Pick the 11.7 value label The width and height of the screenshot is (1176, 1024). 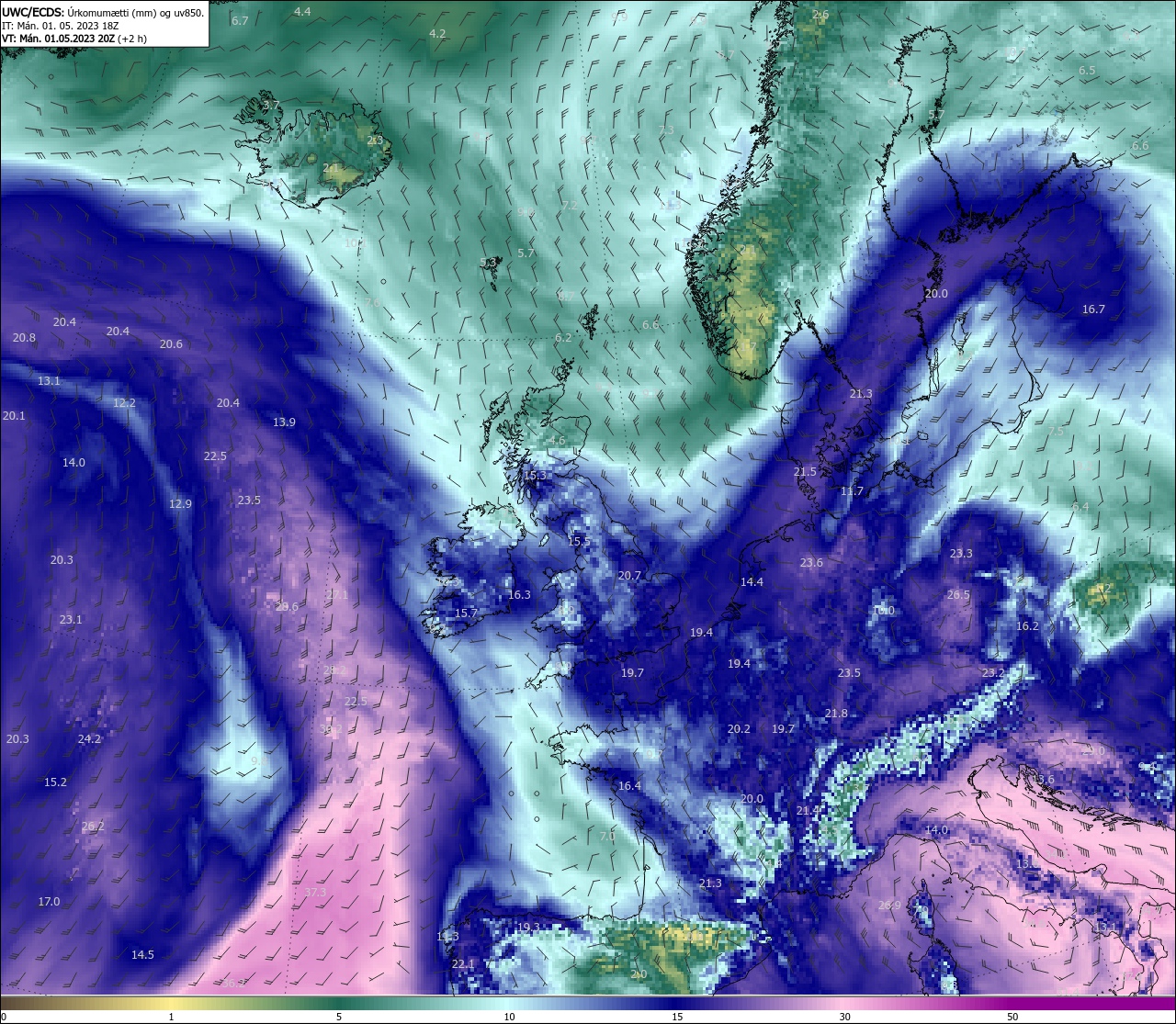click(x=852, y=491)
